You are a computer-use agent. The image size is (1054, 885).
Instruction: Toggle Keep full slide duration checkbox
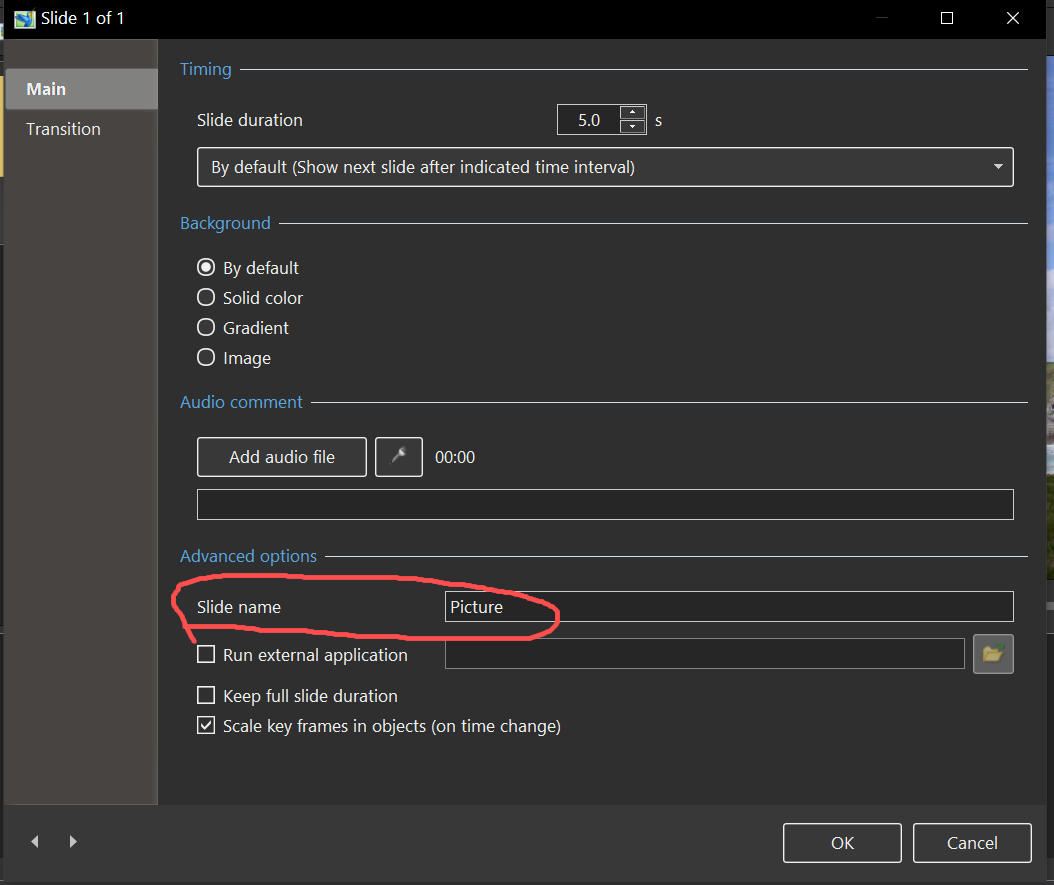point(206,695)
